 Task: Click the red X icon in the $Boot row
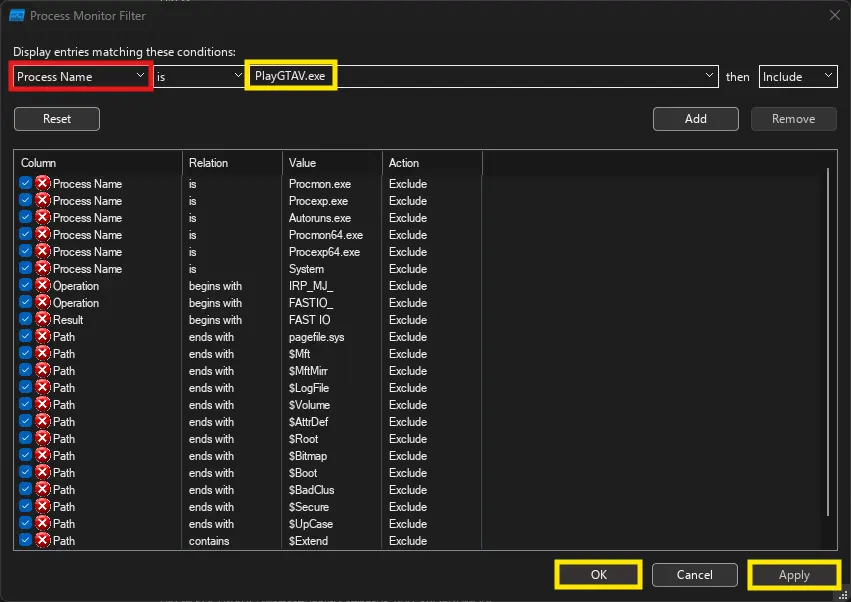[x=43, y=472]
